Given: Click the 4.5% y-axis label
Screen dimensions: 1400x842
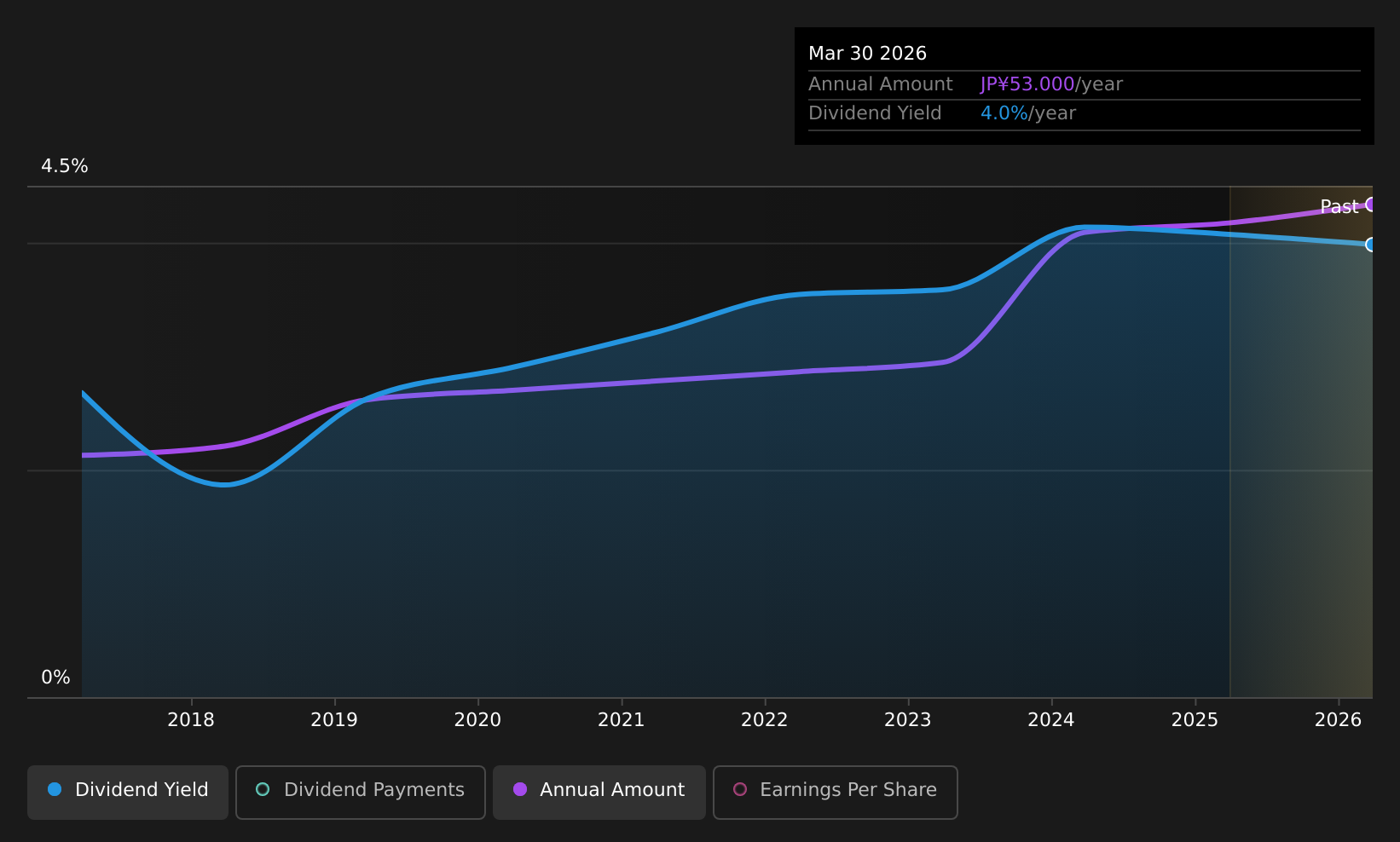Looking at the screenshot, I should [x=65, y=166].
